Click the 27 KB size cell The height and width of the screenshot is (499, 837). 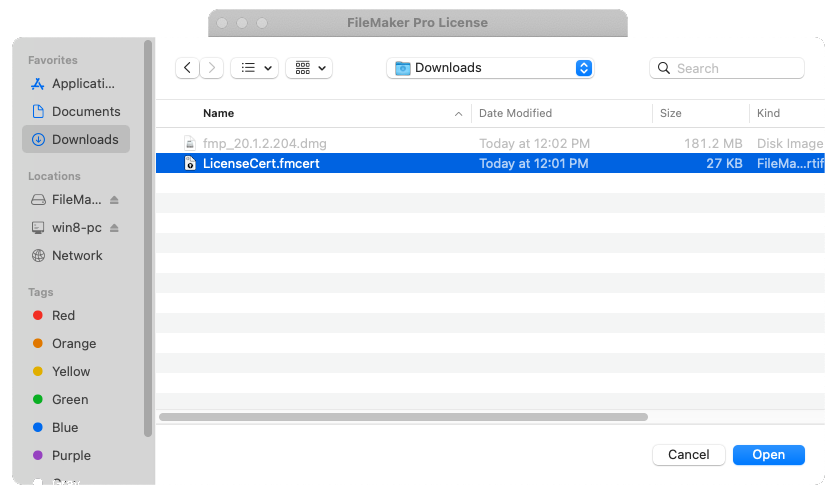coord(724,163)
